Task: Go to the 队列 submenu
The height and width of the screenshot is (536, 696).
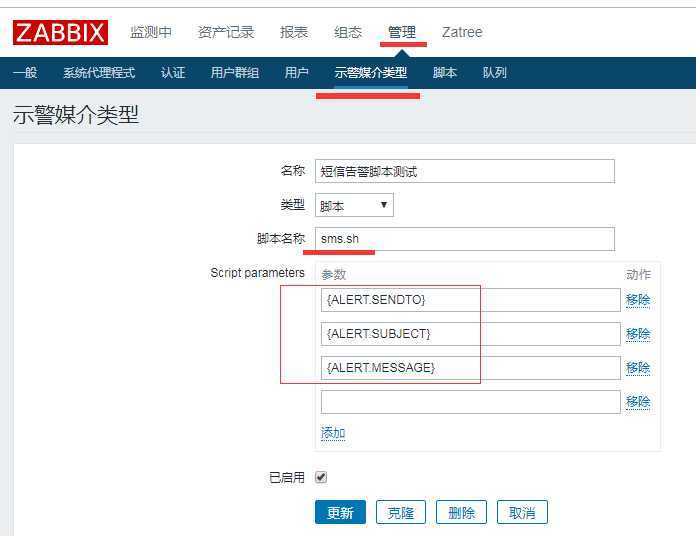Action: [x=494, y=72]
